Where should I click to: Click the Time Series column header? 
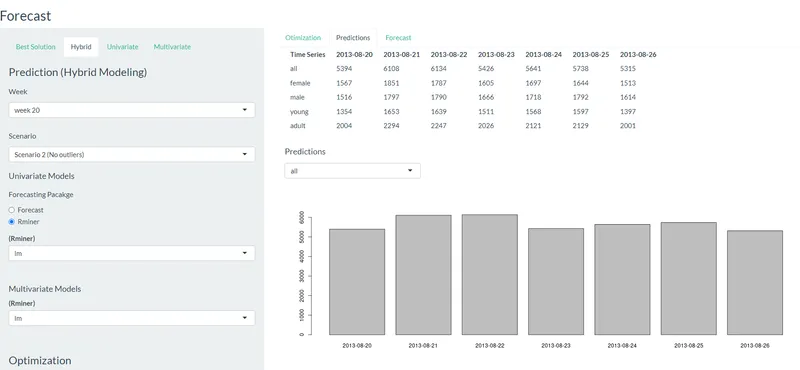[308, 55]
